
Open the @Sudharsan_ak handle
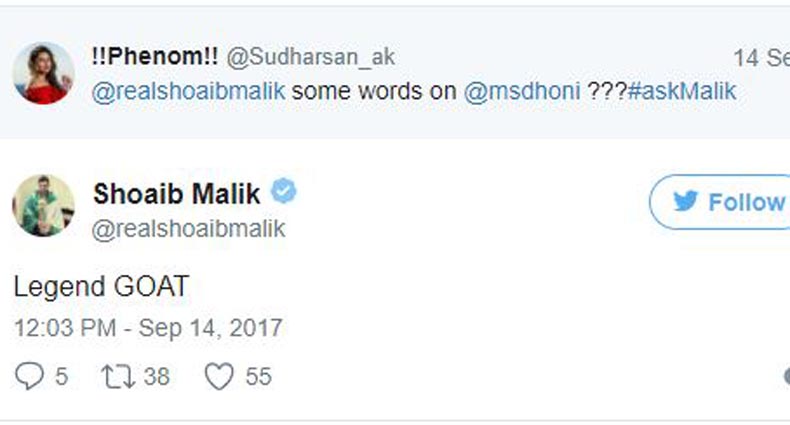[310, 57]
